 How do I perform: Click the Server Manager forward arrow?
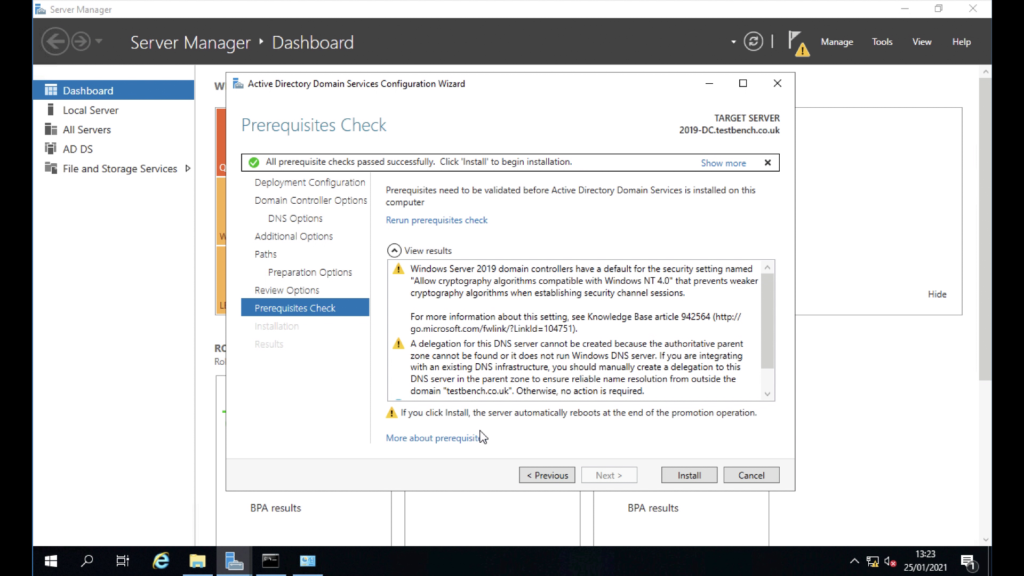81,42
